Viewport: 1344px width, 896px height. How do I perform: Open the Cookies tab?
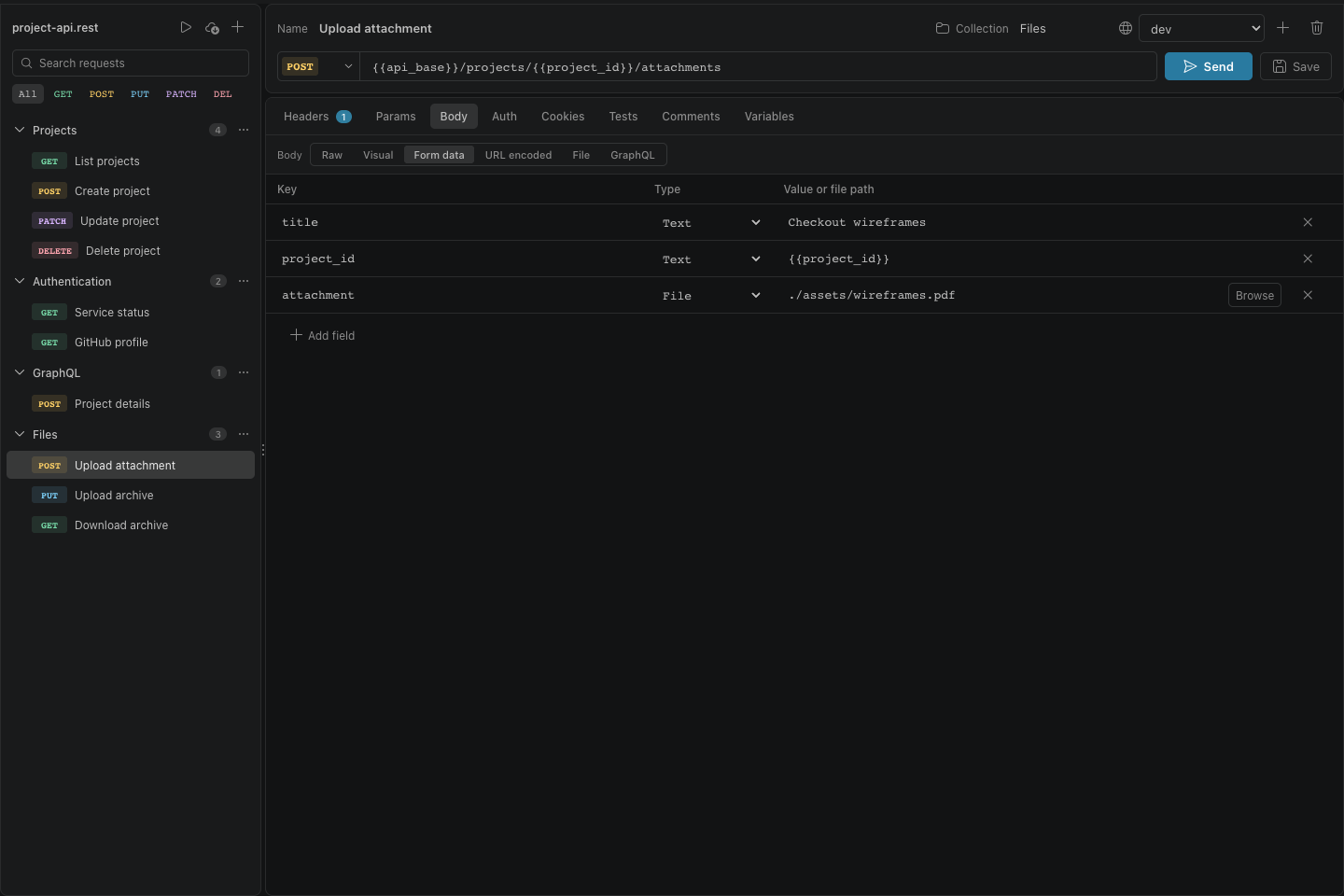click(563, 116)
